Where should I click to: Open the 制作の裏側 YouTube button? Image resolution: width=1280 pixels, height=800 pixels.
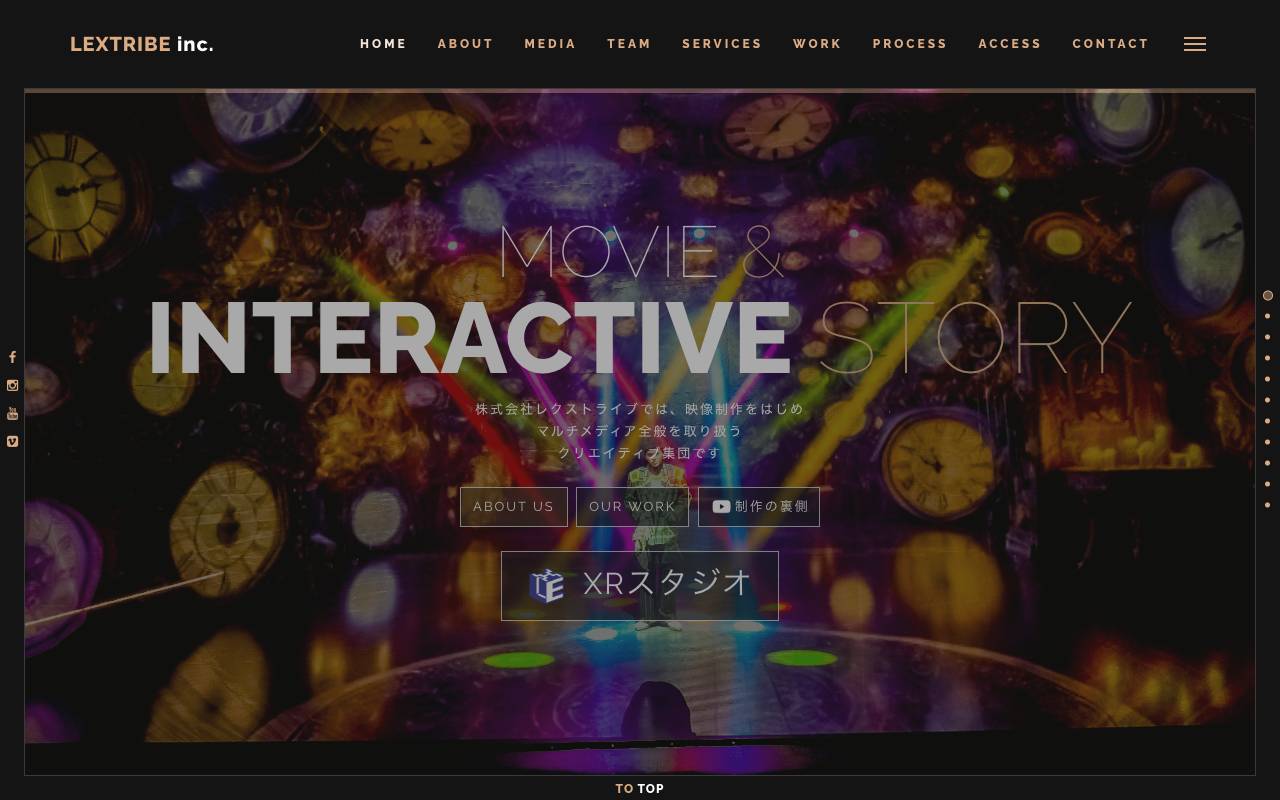pyautogui.click(x=759, y=507)
